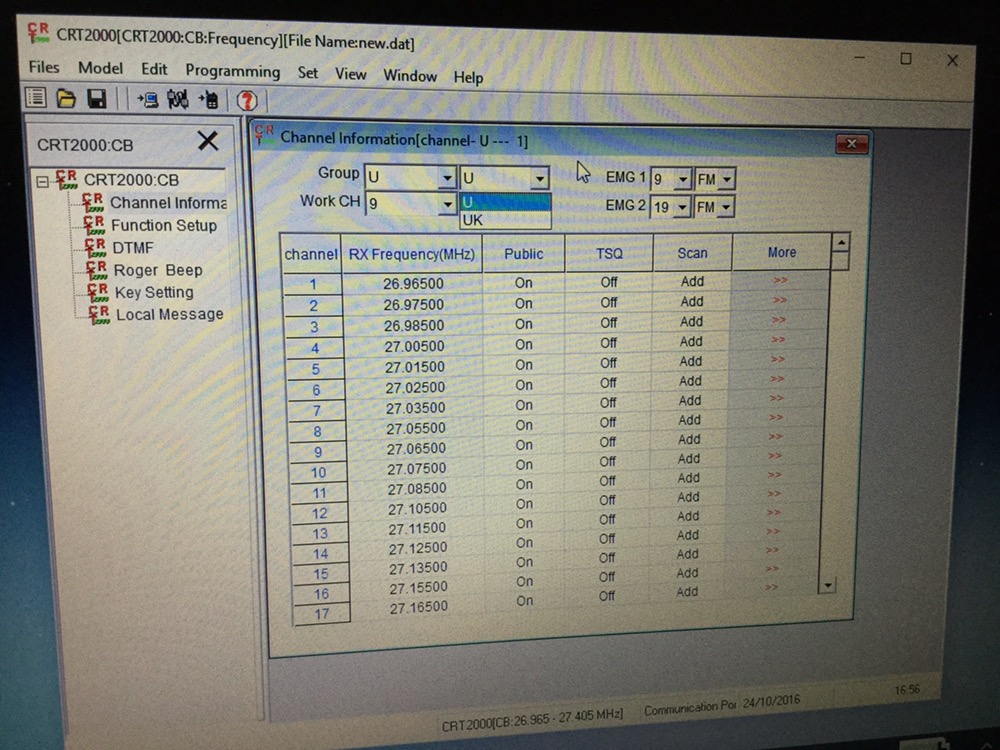Click the binoculars toolbar icon

point(178,99)
